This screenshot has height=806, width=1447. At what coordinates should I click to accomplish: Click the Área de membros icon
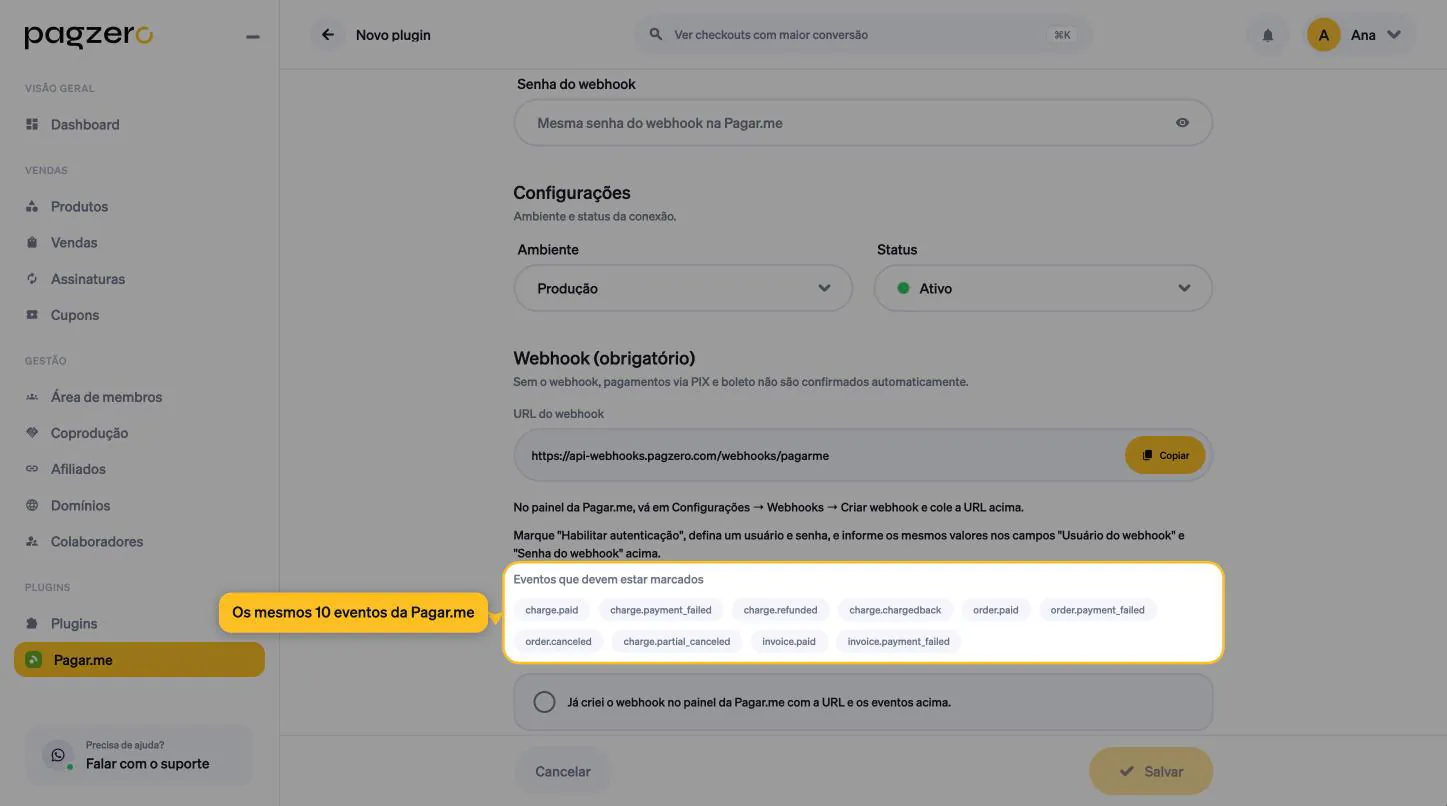[x=32, y=397]
